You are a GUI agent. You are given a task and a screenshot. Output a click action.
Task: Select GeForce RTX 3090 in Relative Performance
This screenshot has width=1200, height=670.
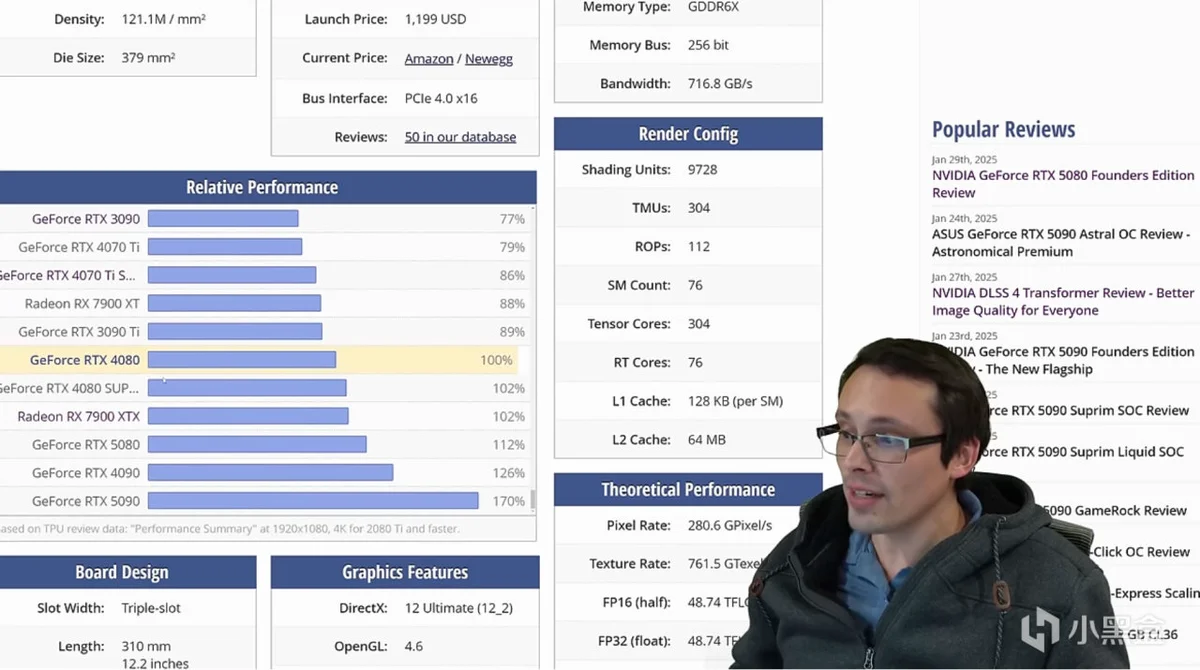86,219
